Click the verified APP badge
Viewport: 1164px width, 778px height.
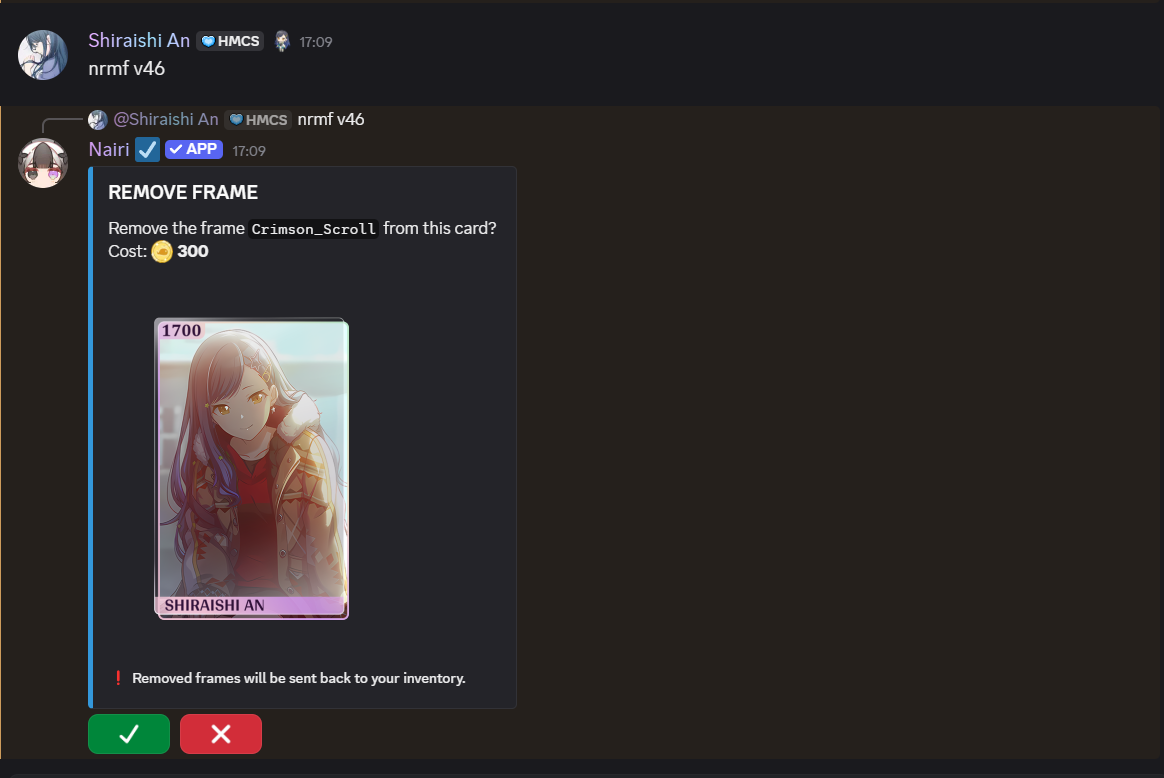point(193,150)
